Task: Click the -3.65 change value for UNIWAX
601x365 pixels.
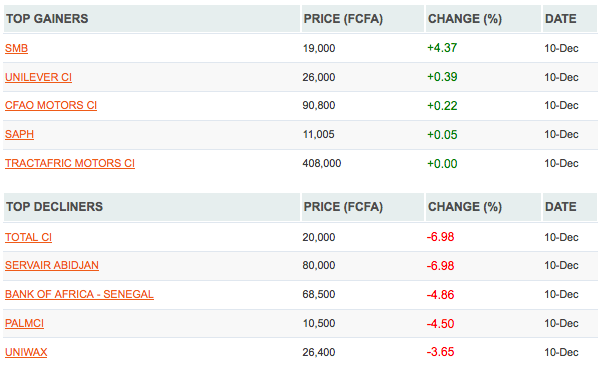Action: (440, 352)
